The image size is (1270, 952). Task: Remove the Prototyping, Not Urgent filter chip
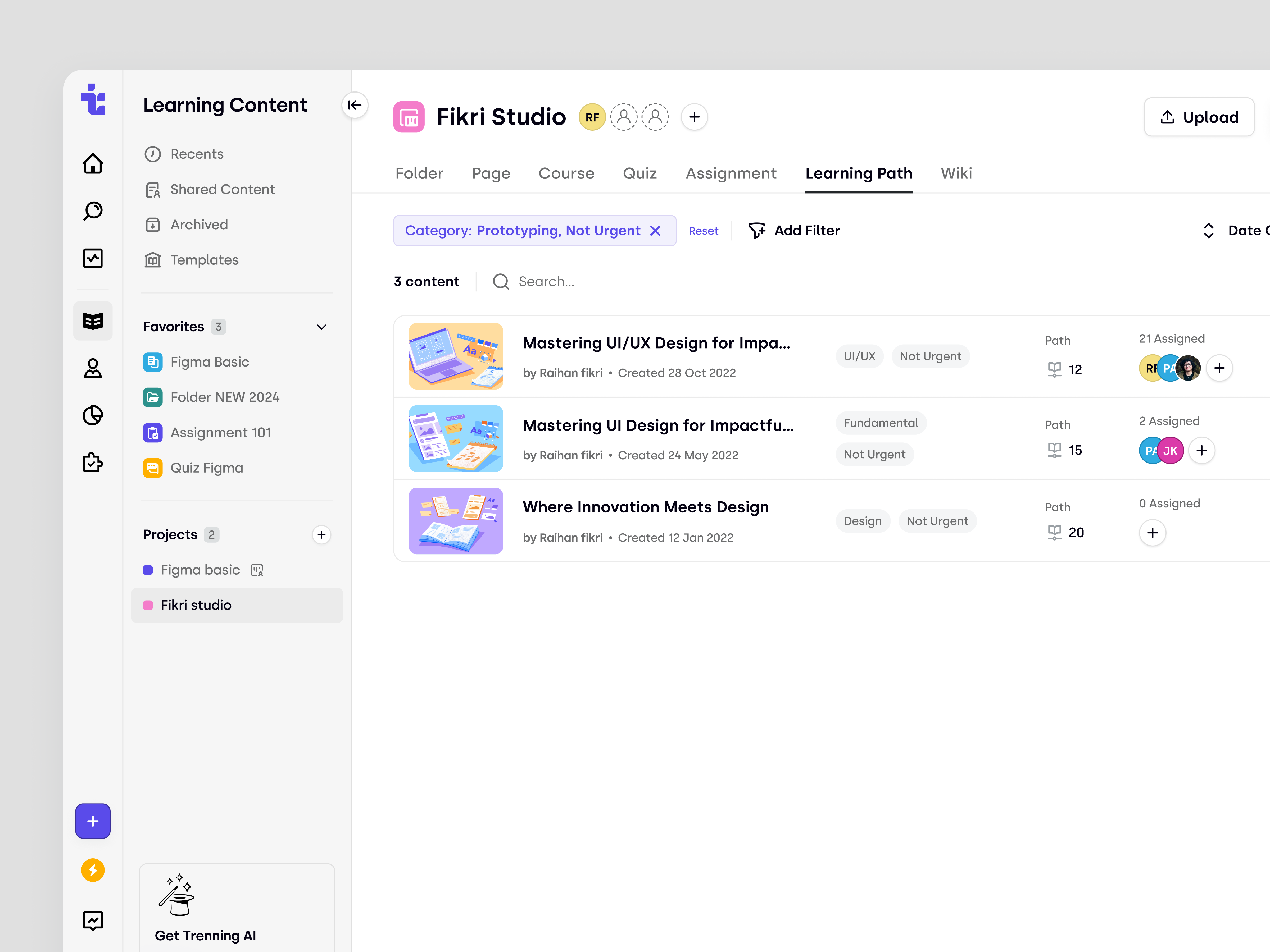point(656,231)
